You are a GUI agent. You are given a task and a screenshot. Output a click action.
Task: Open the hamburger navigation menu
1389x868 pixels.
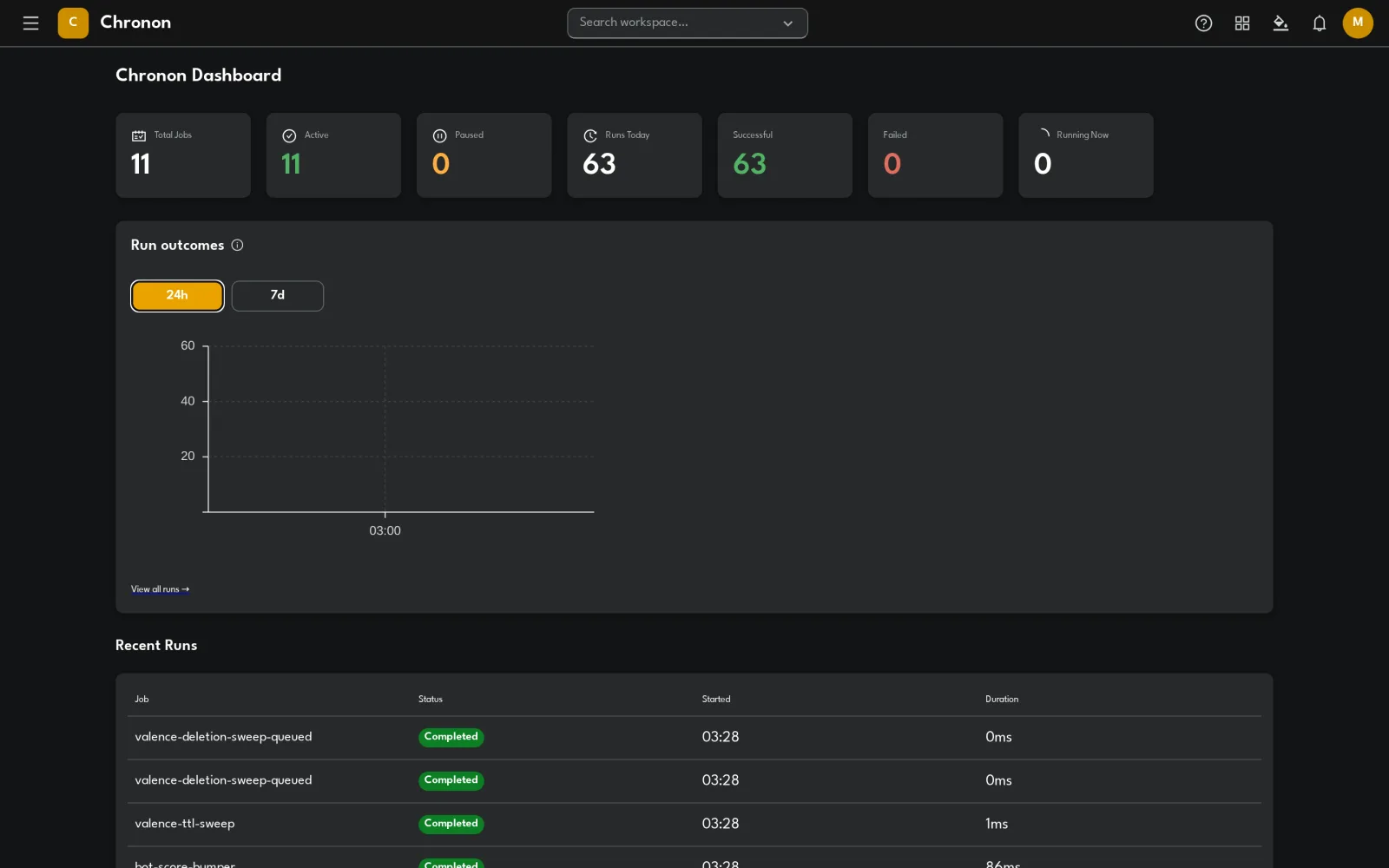(x=30, y=23)
